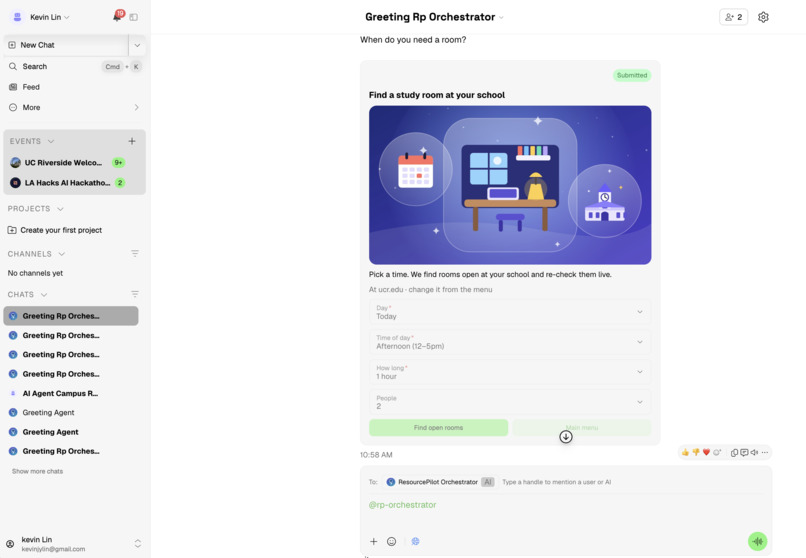
Task: Click the Main menu button
Action: 582,427
